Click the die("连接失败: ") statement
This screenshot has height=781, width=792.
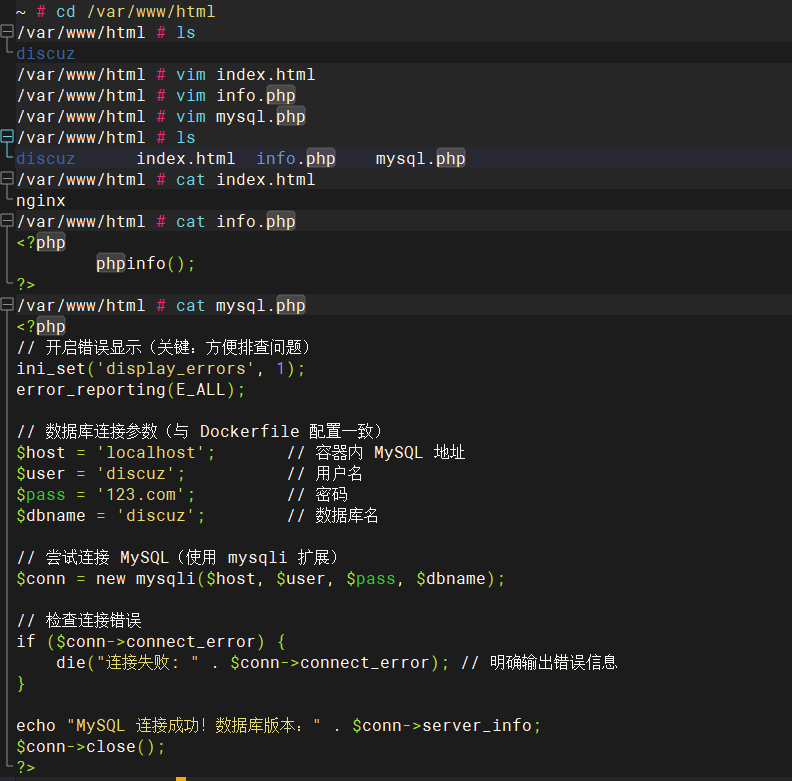coord(253,662)
